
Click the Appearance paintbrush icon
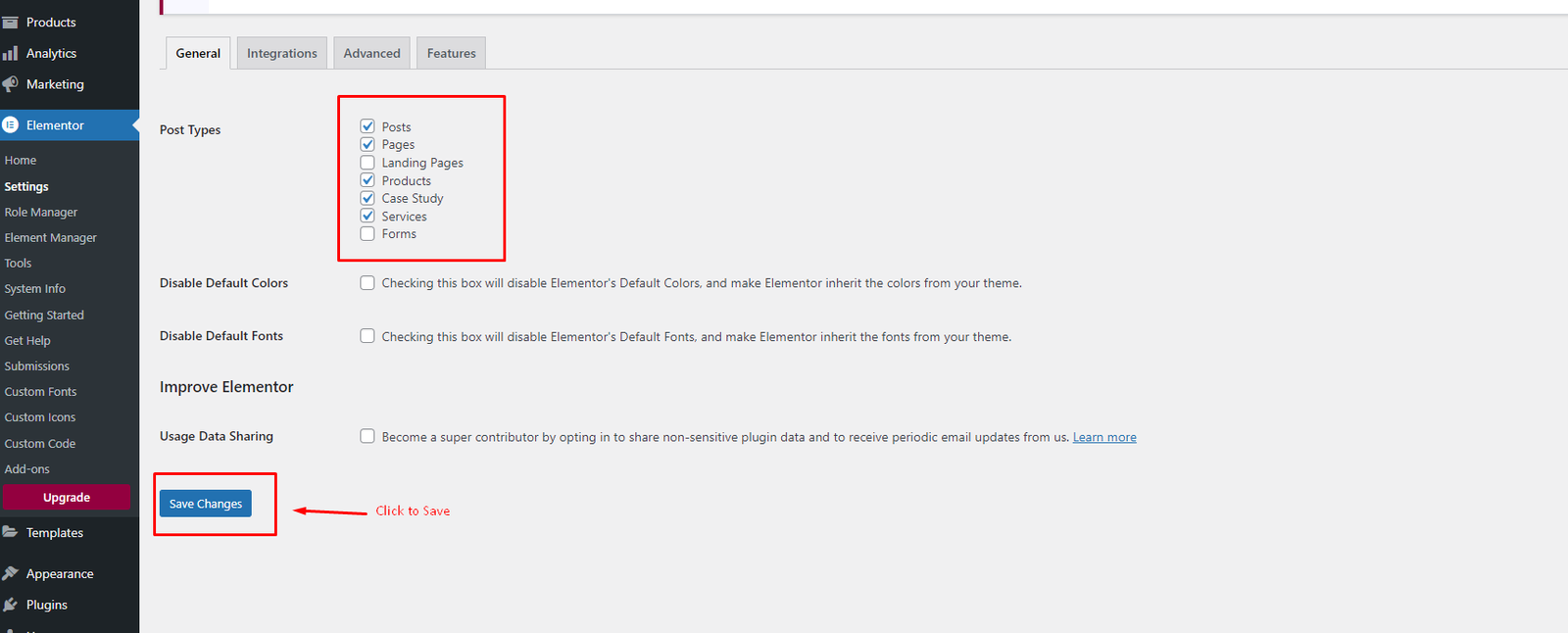11,573
